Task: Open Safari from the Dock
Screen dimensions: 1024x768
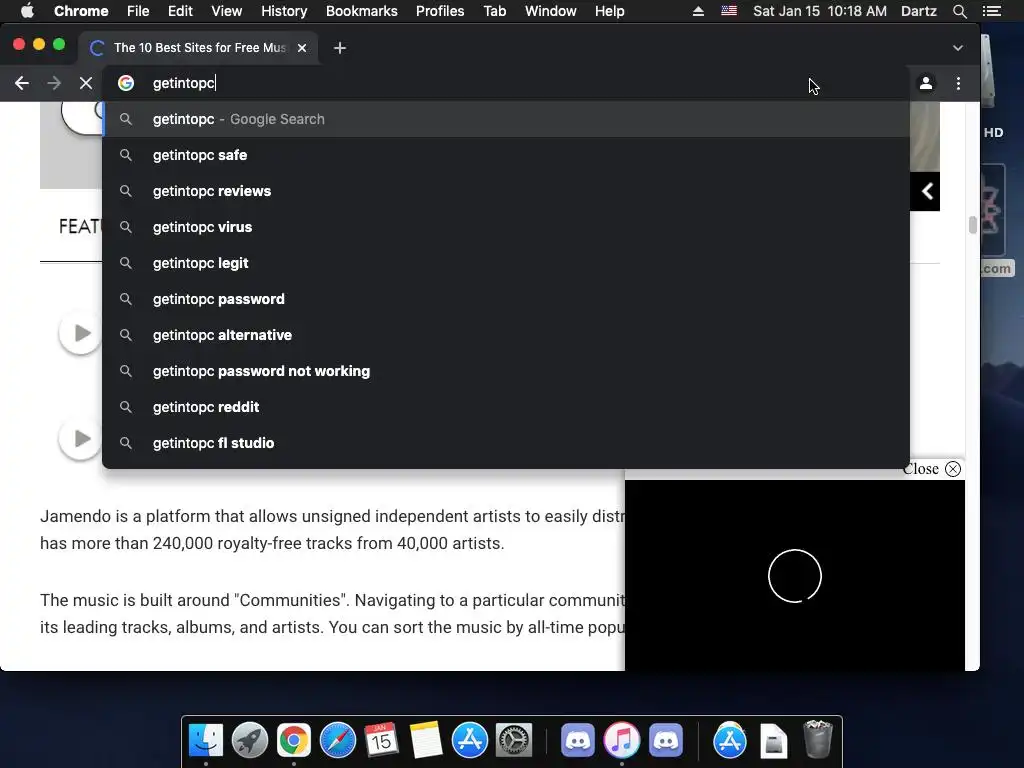Action: tap(338, 741)
